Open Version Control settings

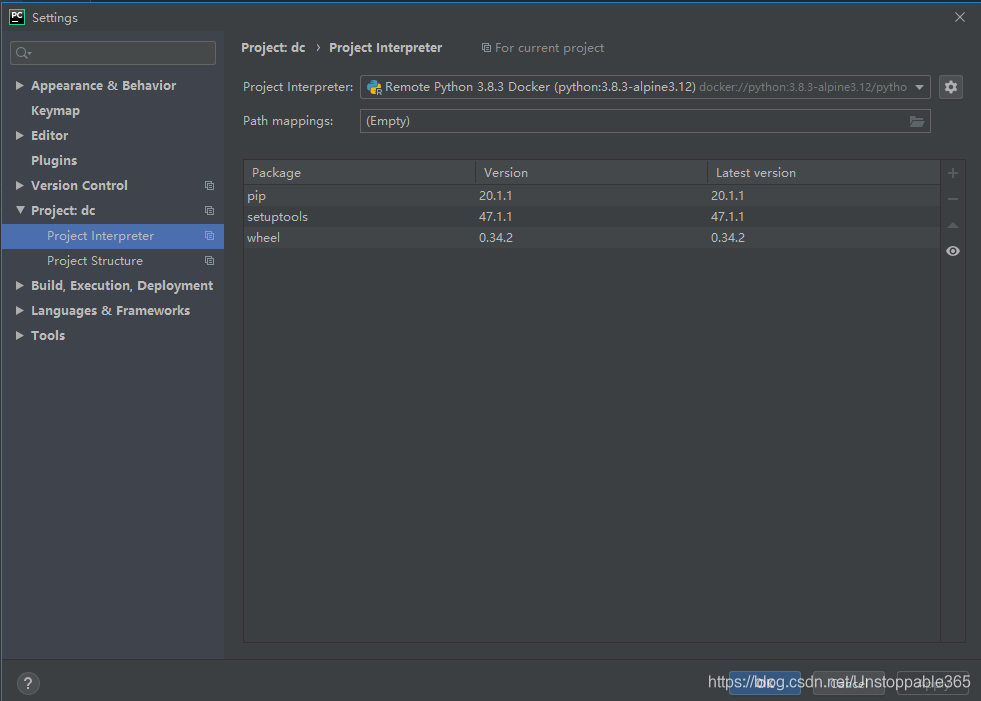coord(79,186)
